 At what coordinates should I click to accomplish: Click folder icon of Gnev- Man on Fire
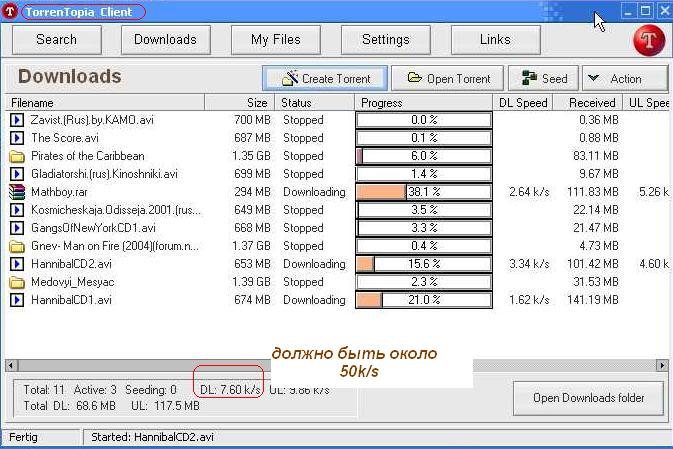17,246
